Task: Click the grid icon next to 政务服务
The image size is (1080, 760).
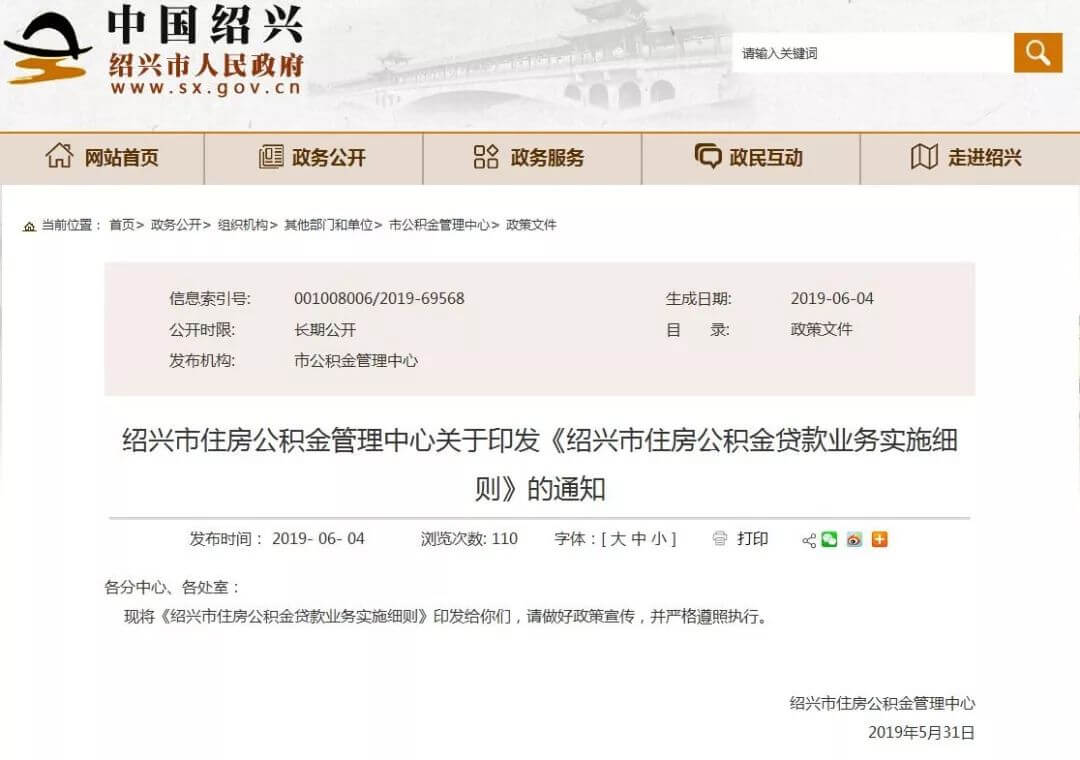Action: tap(486, 157)
